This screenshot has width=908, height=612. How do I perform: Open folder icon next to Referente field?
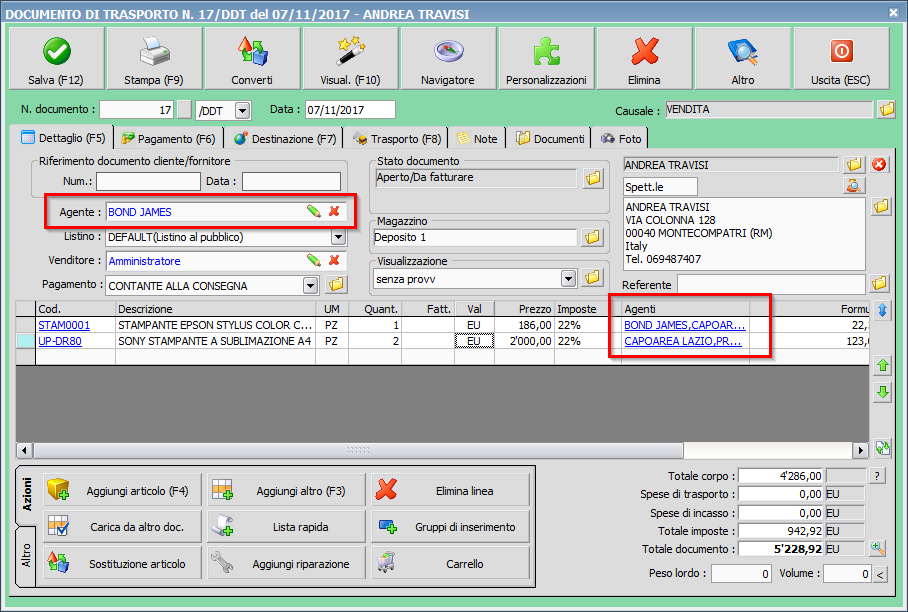click(879, 284)
